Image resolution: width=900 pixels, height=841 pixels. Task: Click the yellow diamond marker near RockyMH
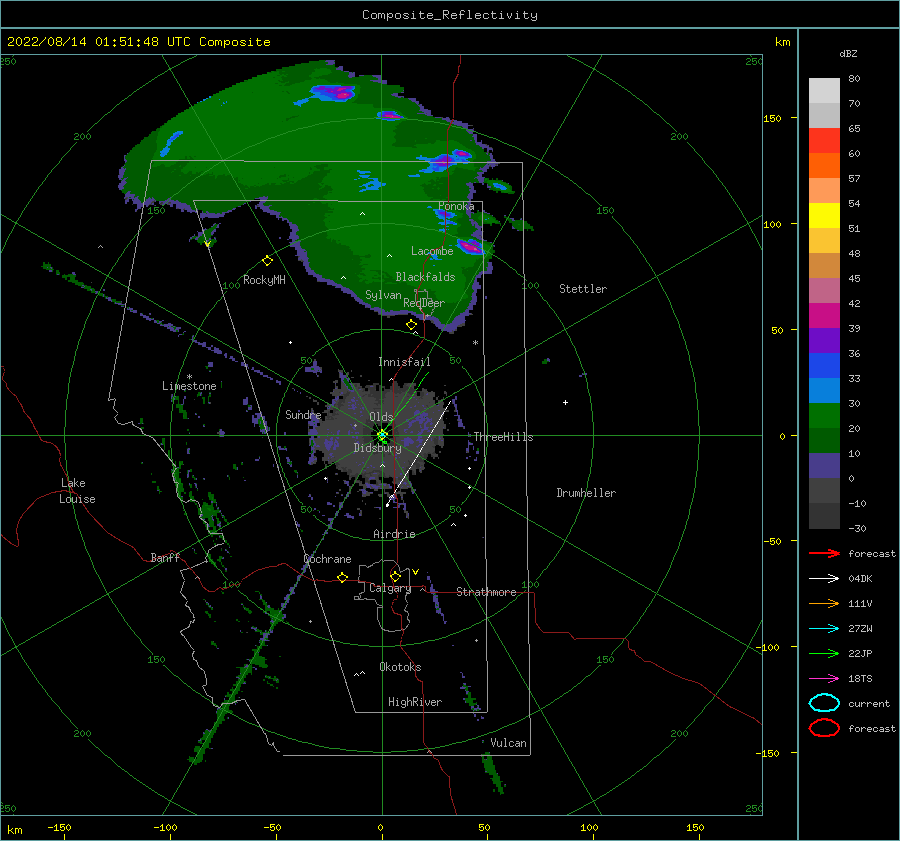pyautogui.click(x=267, y=261)
